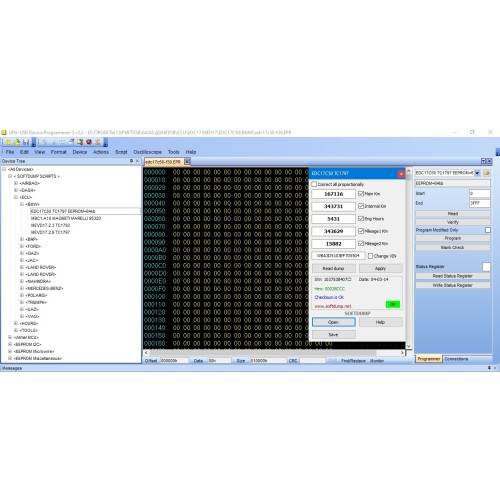Close the Messages panel
The width and height of the screenshot is (500, 500).
[x=495, y=368]
